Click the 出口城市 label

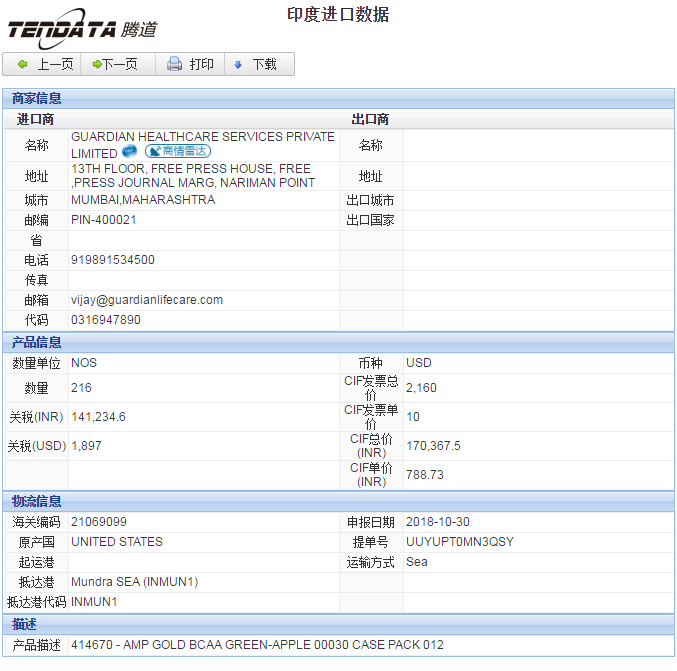370,200
